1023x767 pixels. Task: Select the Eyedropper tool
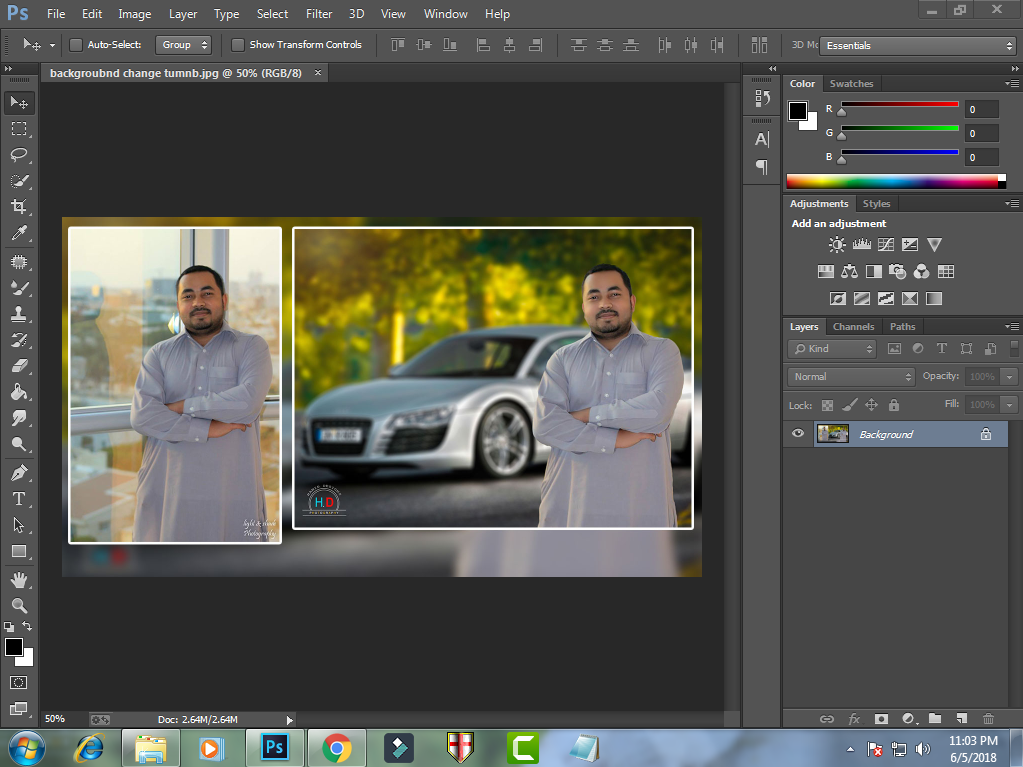click(19, 233)
